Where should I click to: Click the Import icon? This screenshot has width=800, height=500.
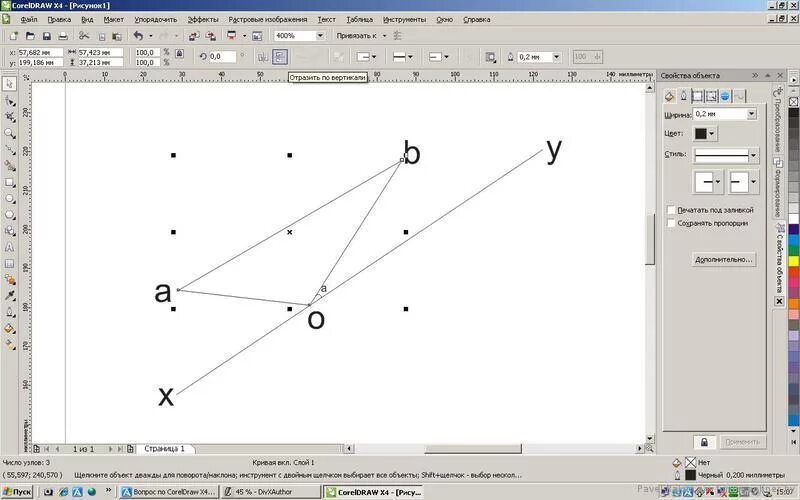tap(194, 36)
